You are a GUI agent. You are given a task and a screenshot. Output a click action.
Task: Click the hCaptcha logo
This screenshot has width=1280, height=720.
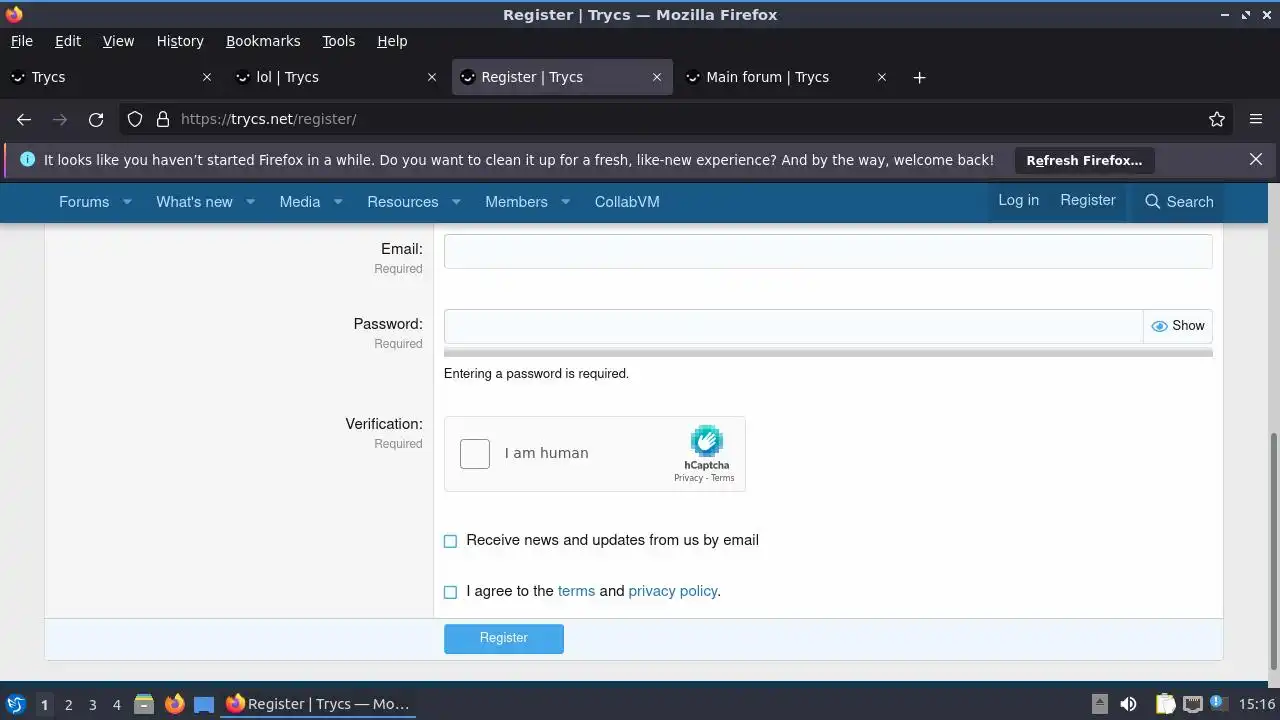(x=706, y=441)
